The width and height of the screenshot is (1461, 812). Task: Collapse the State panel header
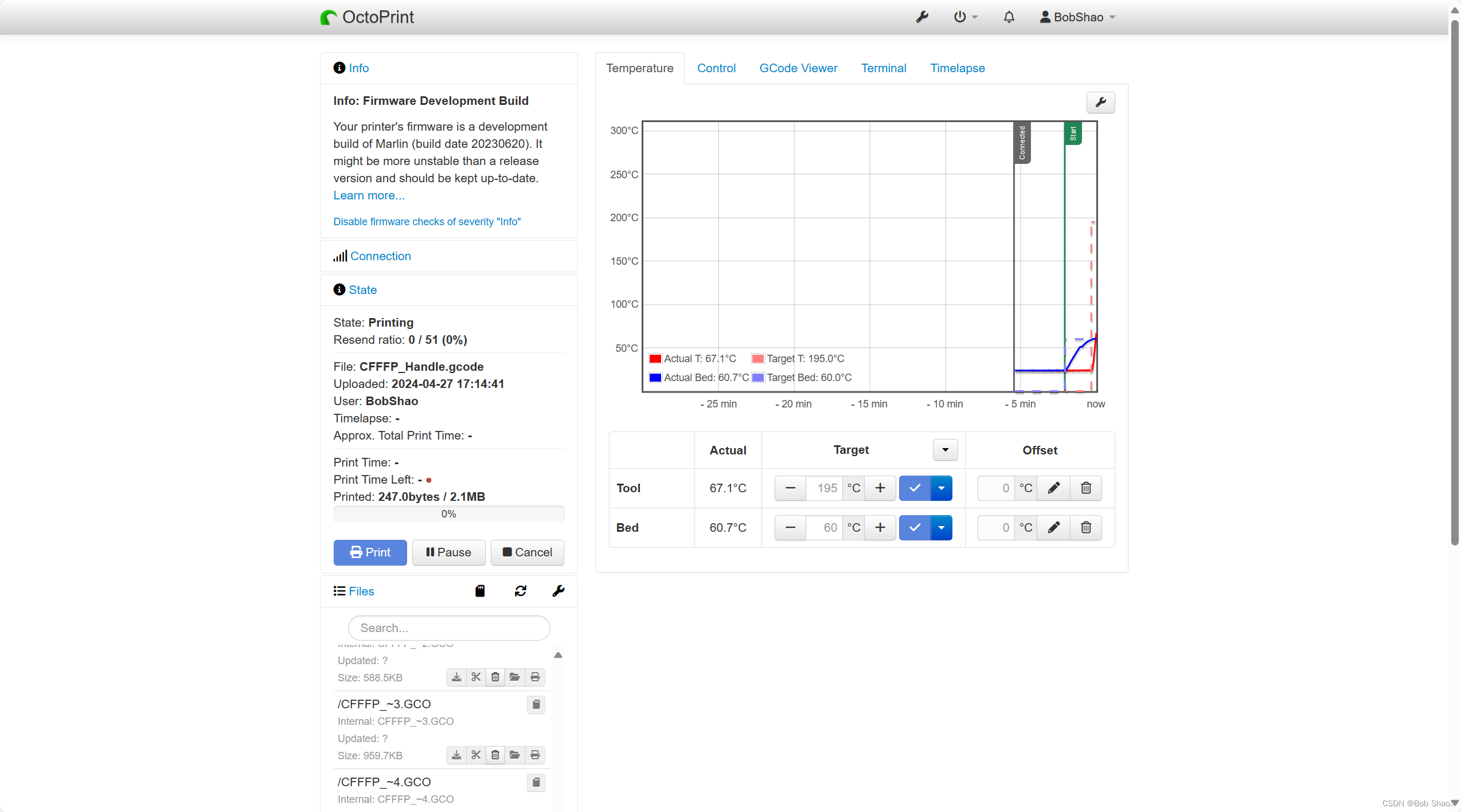(x=362, y=290)
